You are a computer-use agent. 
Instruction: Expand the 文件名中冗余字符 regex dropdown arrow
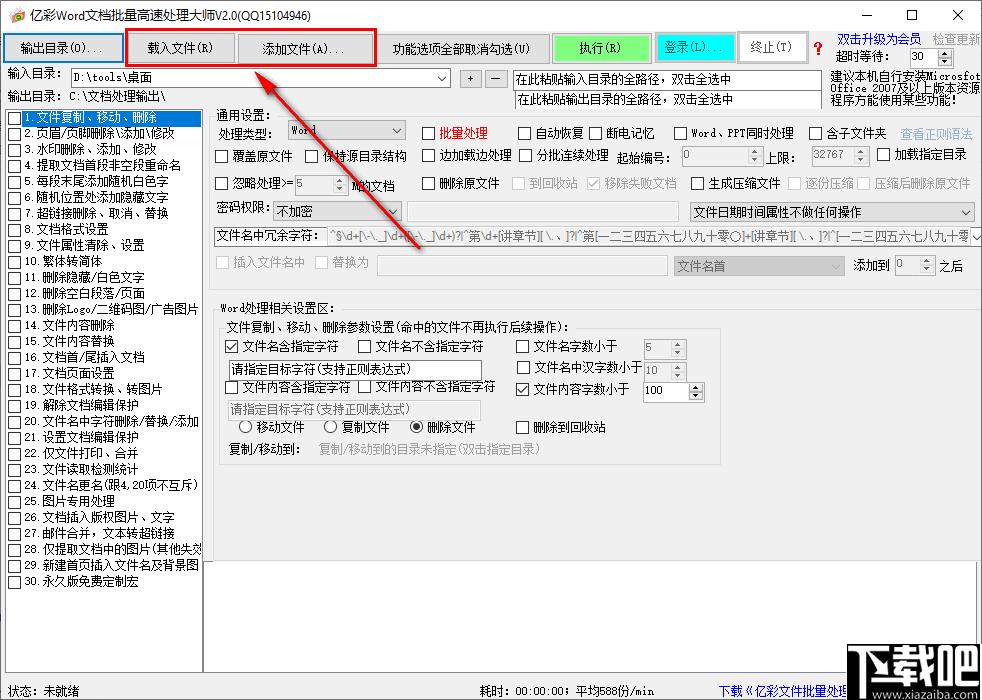pos(976,235)
